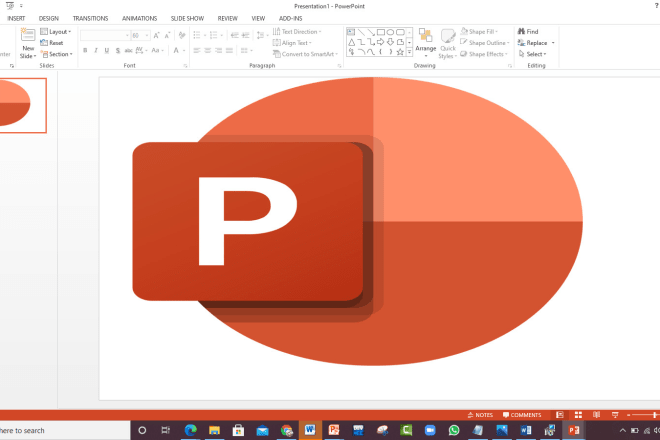The height and width of the screenshot is (440, 660).
Task: Select the 5-Point Star shape in gallery
Action: [400, 52]
